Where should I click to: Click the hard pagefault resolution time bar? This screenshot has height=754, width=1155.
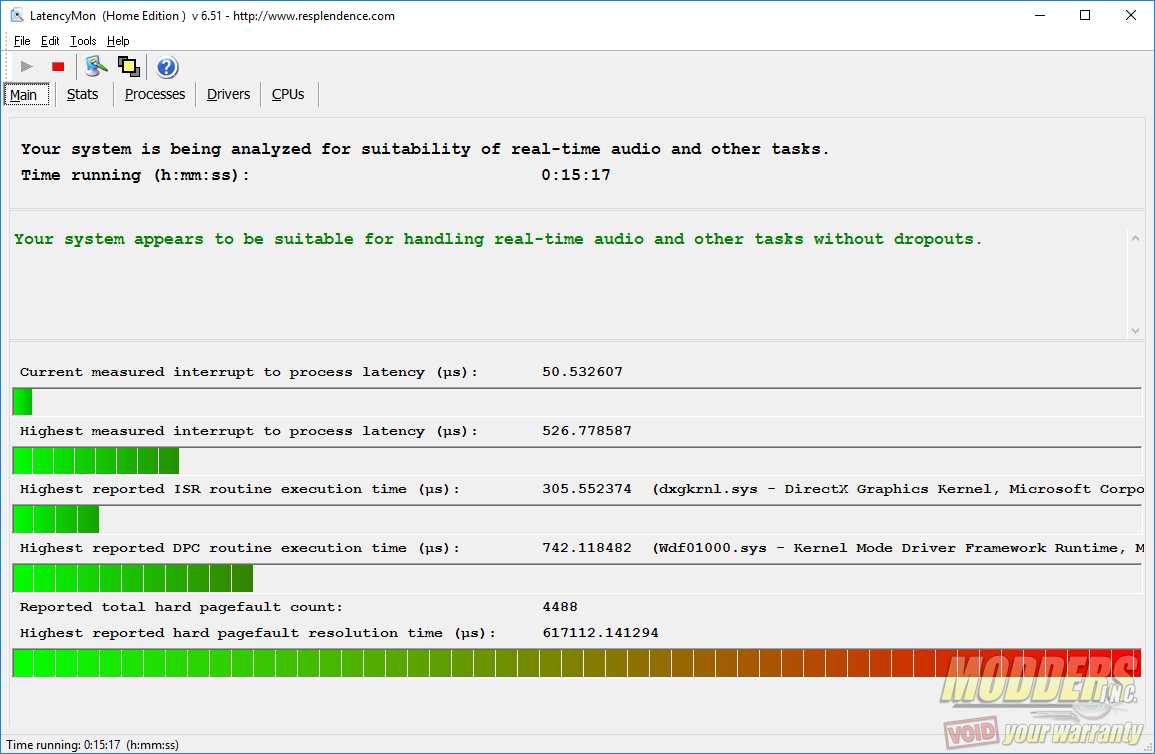tap(577, 663)
